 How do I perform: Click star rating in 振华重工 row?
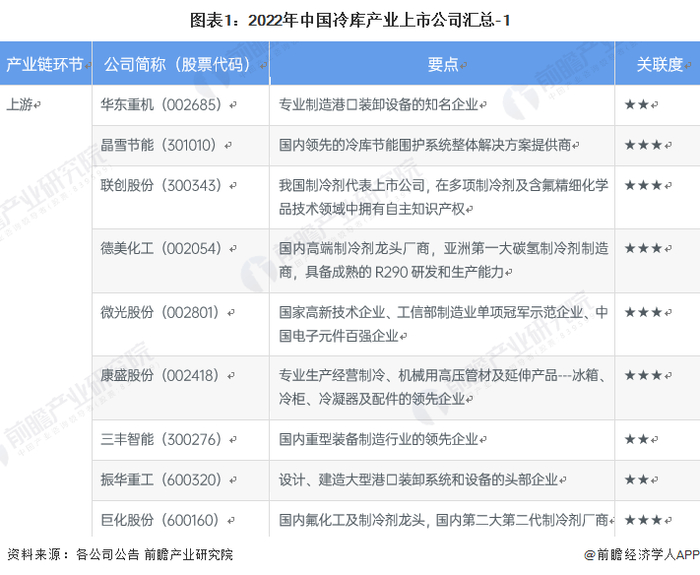tap(637, 480)
